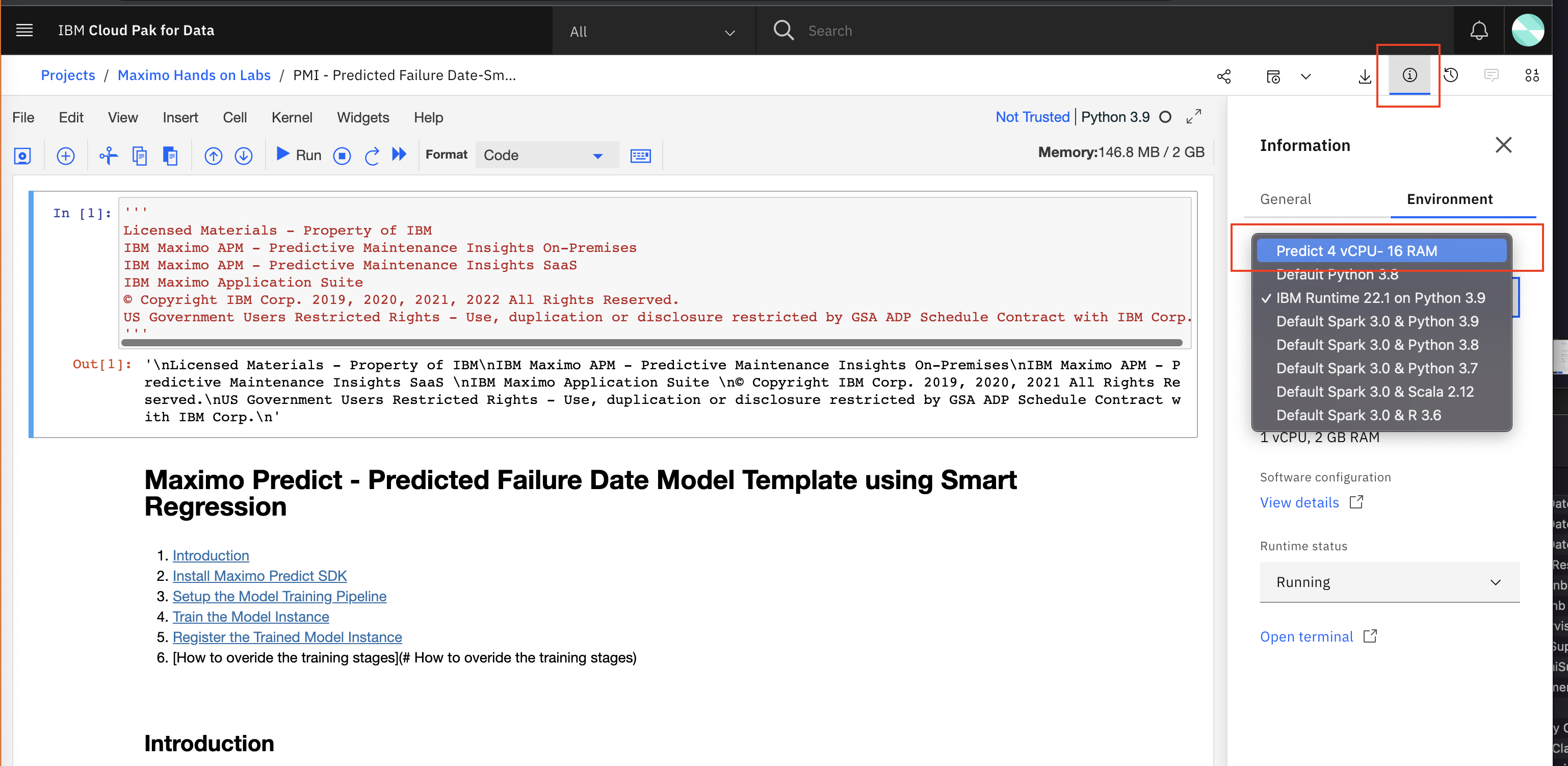This screenshot has height=766, width=1568.
Task: Follow Register the Trained Model Instance link
Action: (288, 637)
